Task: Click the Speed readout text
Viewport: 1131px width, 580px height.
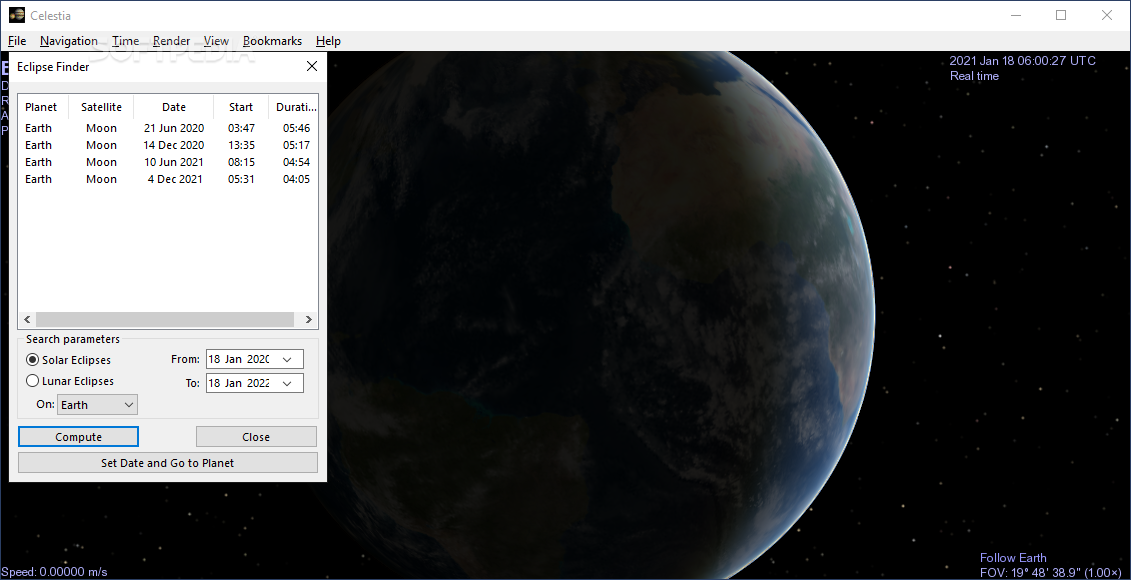Action: pyautogui.click(x=55, y=572)
